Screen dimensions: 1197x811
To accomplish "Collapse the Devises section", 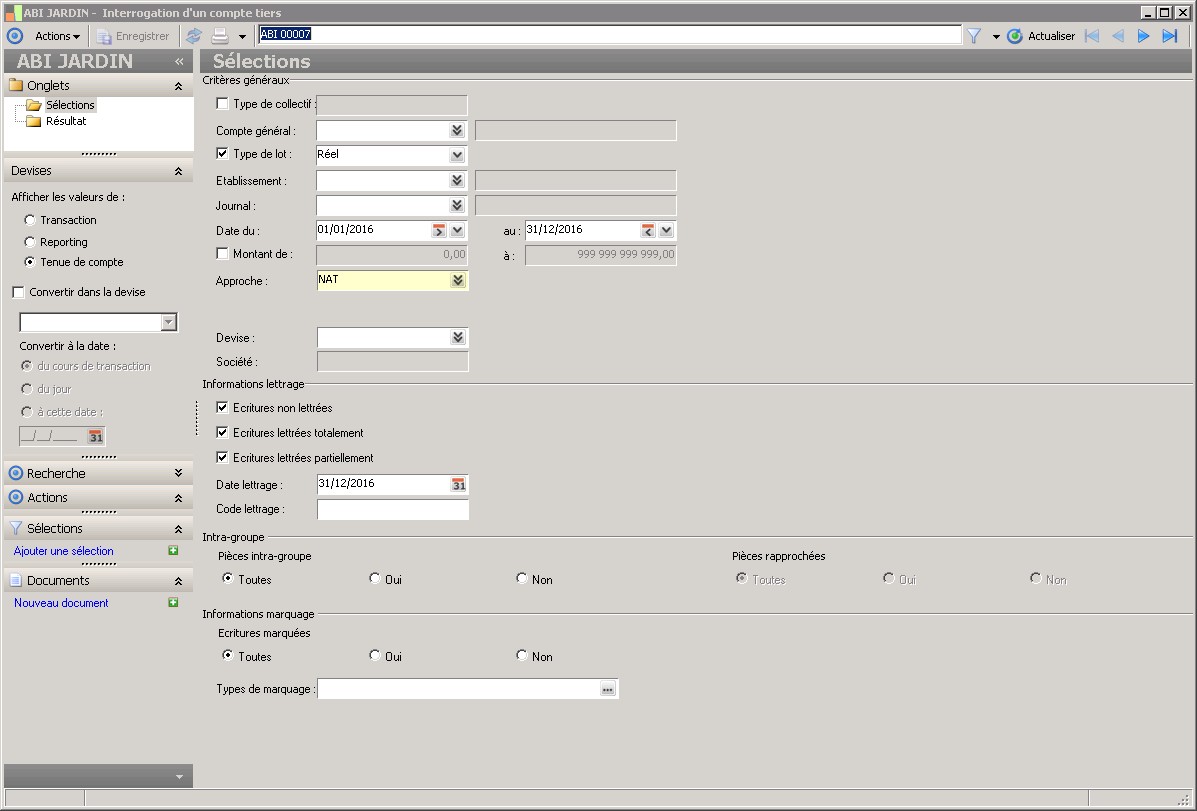I will 178,171.
